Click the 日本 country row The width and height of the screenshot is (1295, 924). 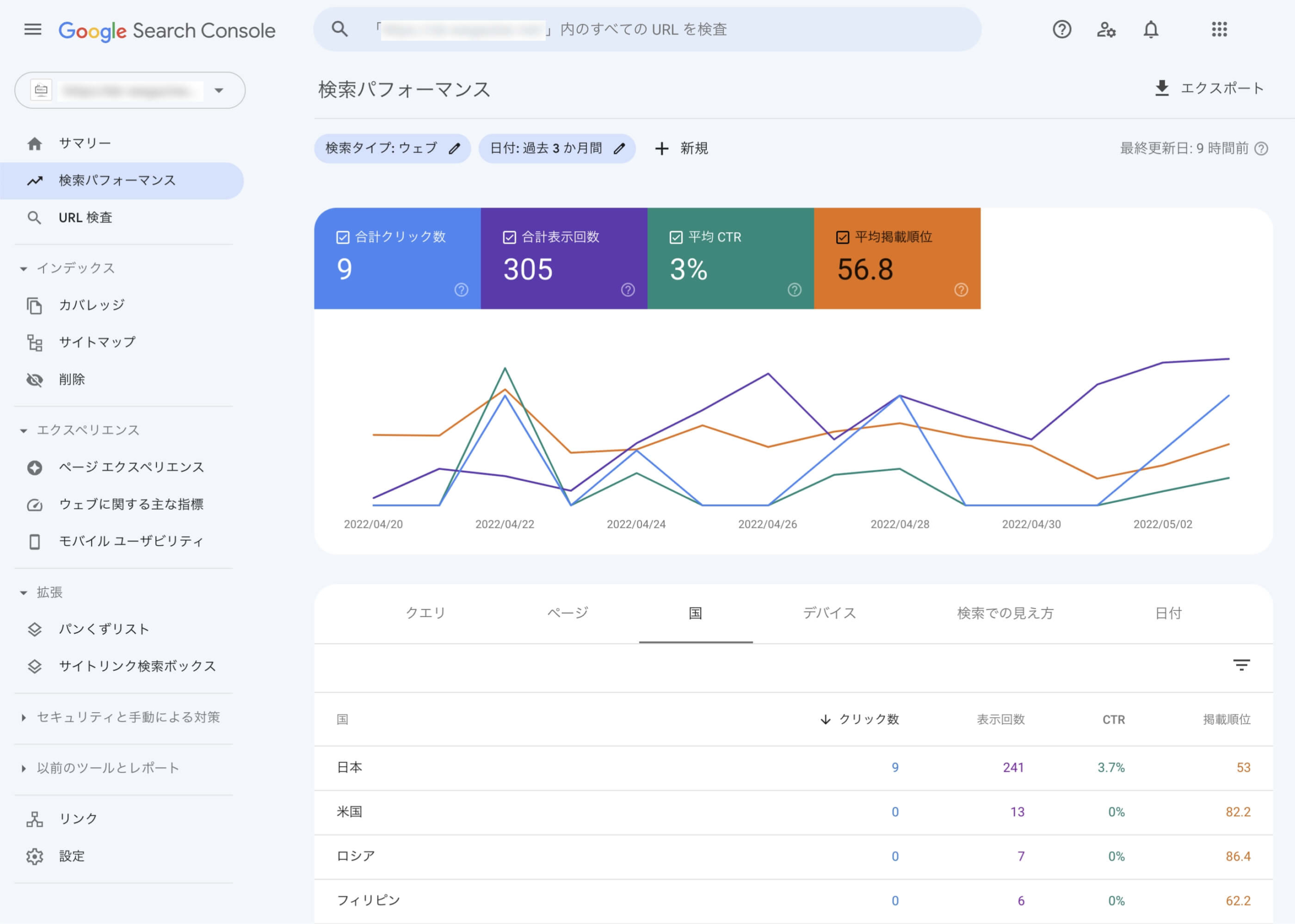(793, 768)
